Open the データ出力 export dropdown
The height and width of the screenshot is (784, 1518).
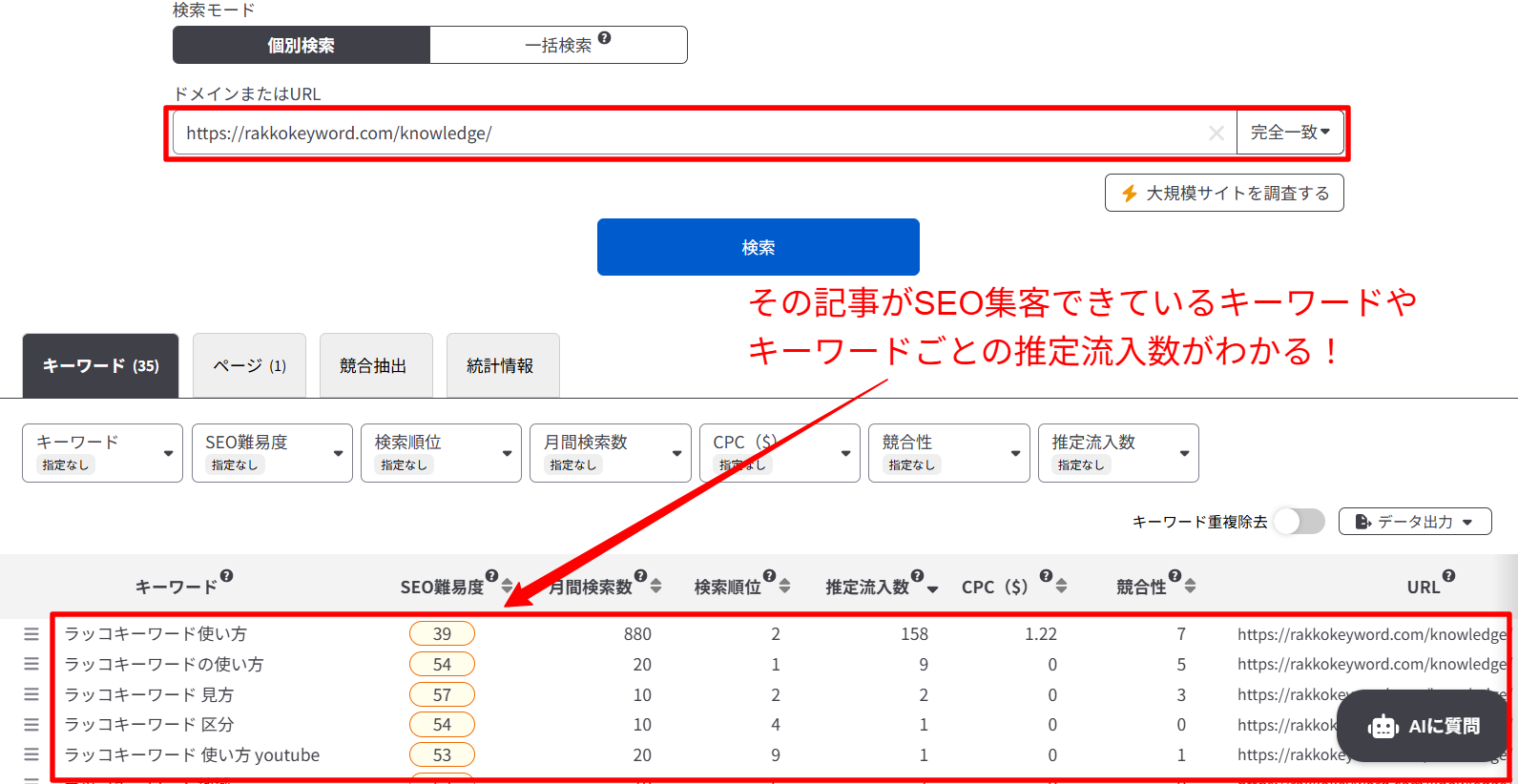click(x=1414, y=522)
